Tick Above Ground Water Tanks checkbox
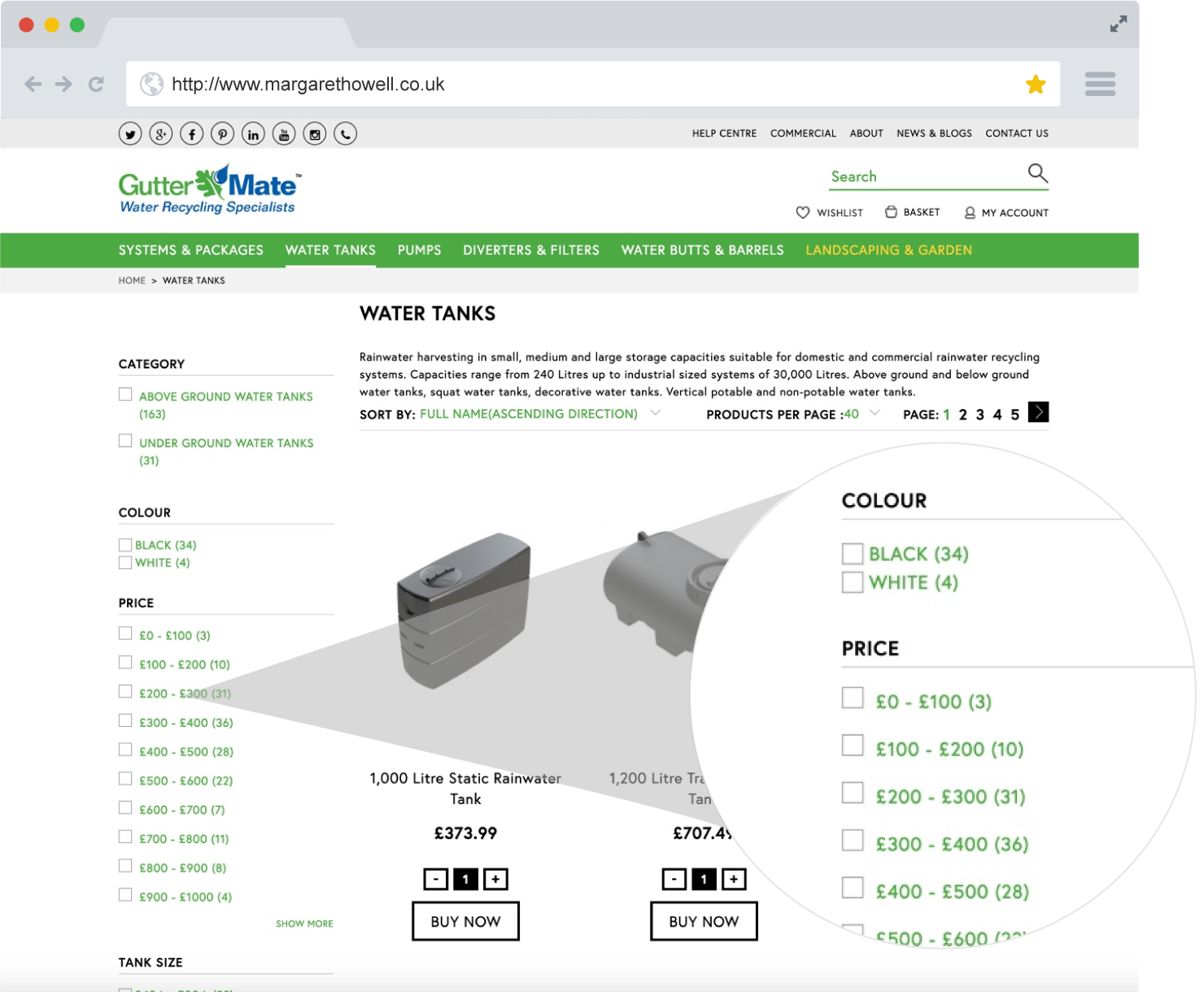Image resolution: width=1204 pixels, height=992 pixels. pyautogui.click(x=125, y=394)
